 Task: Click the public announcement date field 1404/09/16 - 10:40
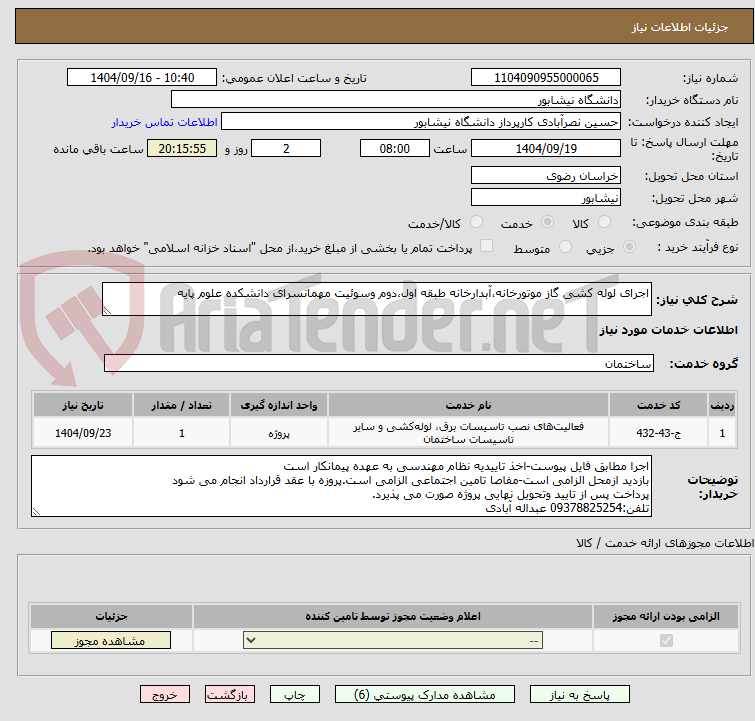point(142,78)
